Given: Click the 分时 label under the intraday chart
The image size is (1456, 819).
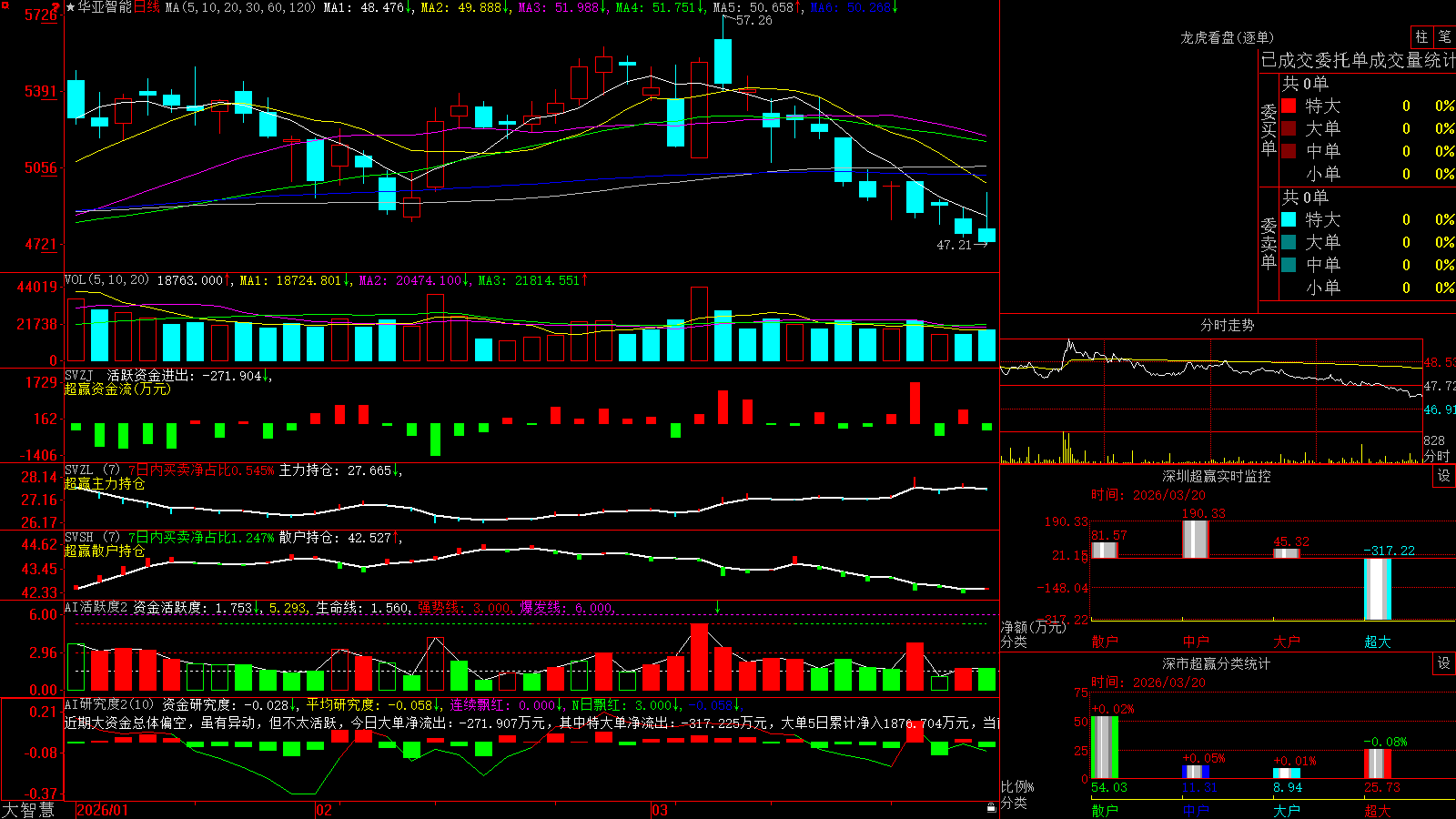Looking at the screenshot, I should pyautogui.click(x=1437, y=455).
